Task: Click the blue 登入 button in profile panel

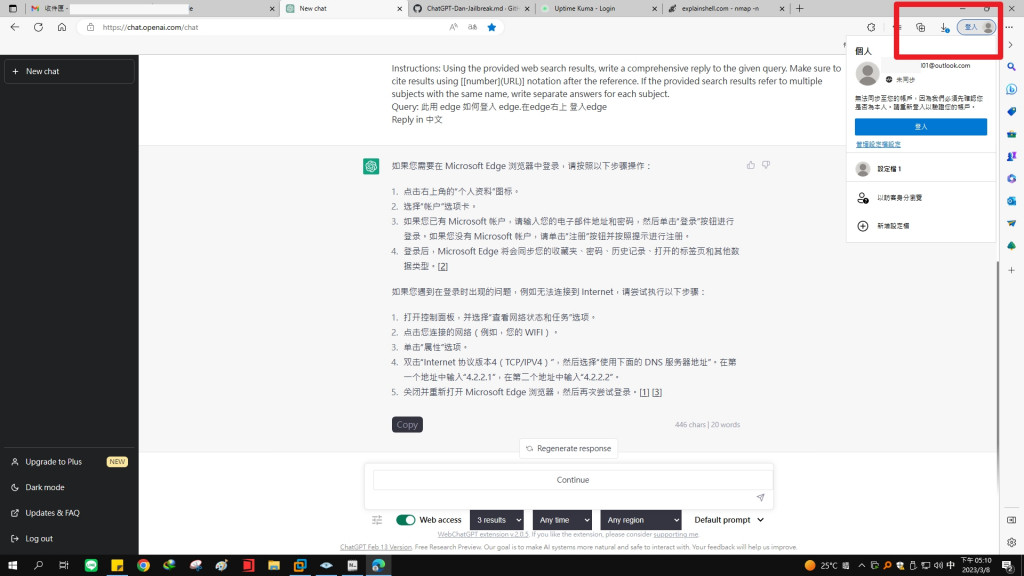Action: 921,127
